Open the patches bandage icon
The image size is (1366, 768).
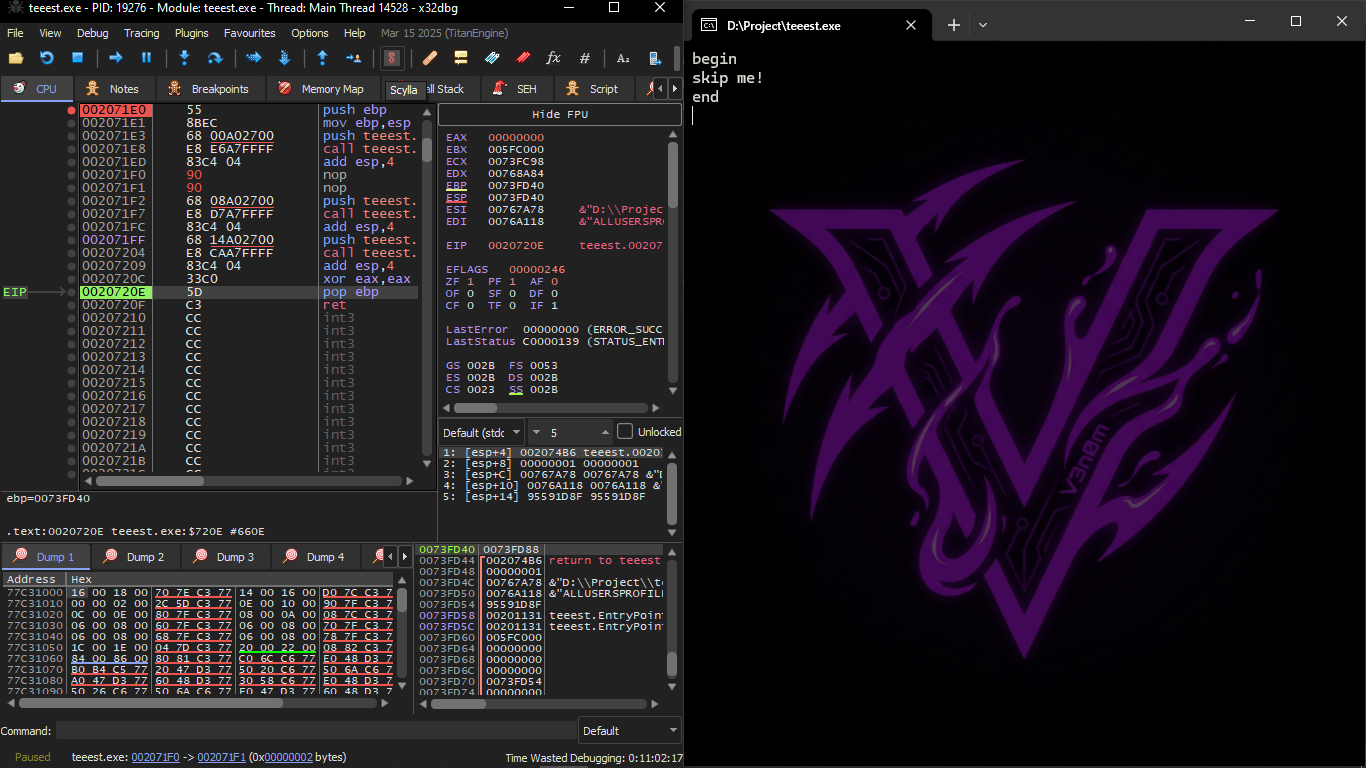click(x=430, y=58)
